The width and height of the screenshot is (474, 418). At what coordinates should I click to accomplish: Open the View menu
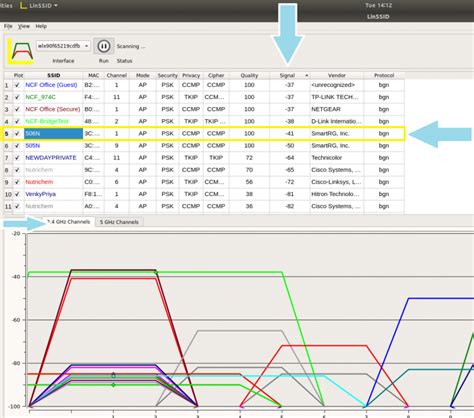click(24, 26)
